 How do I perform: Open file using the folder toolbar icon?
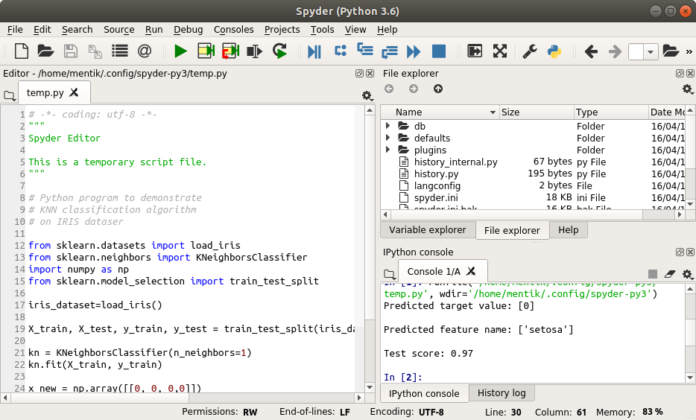pos(45,51)
